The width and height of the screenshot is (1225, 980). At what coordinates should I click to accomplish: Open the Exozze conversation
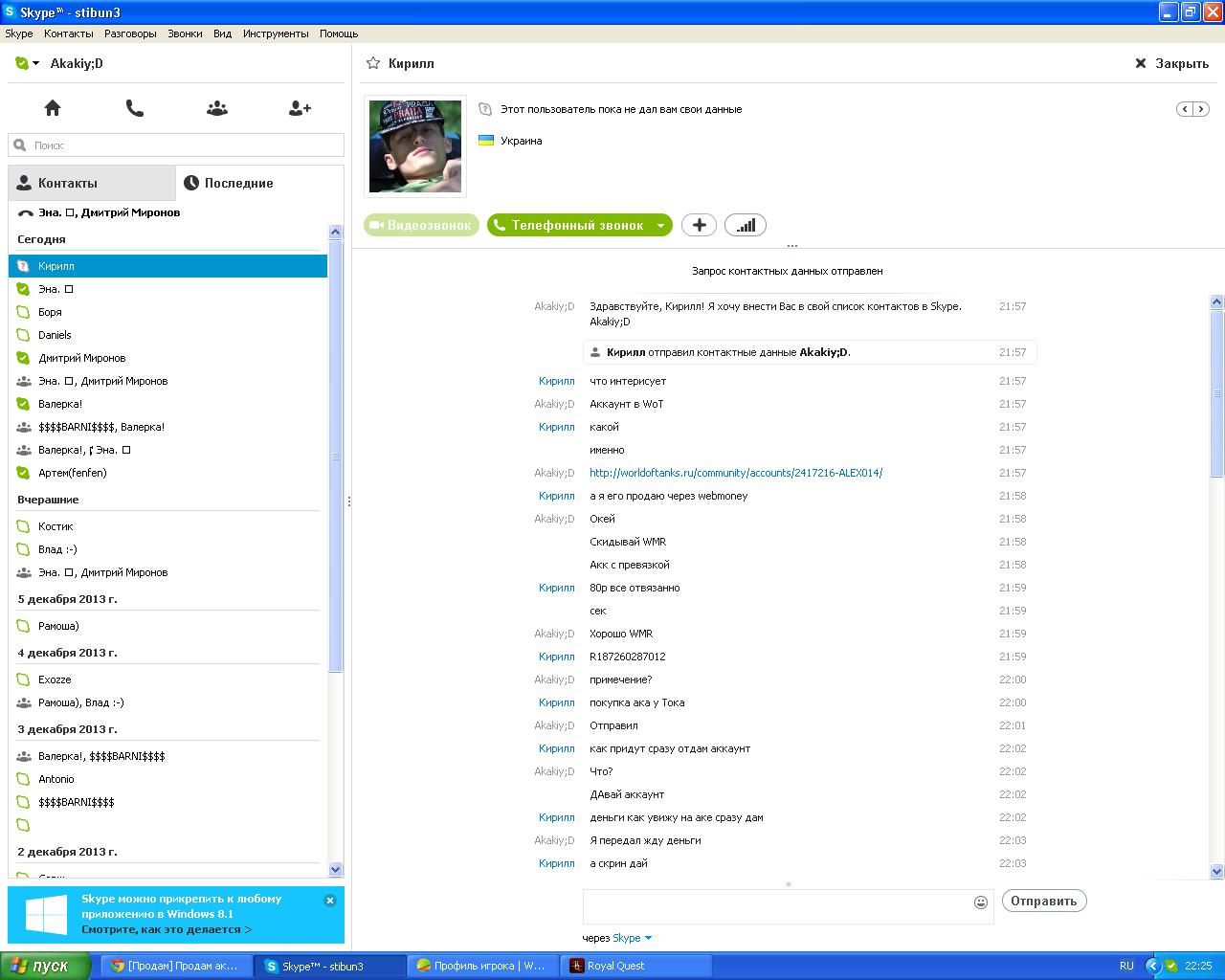[x=167, y=679]
